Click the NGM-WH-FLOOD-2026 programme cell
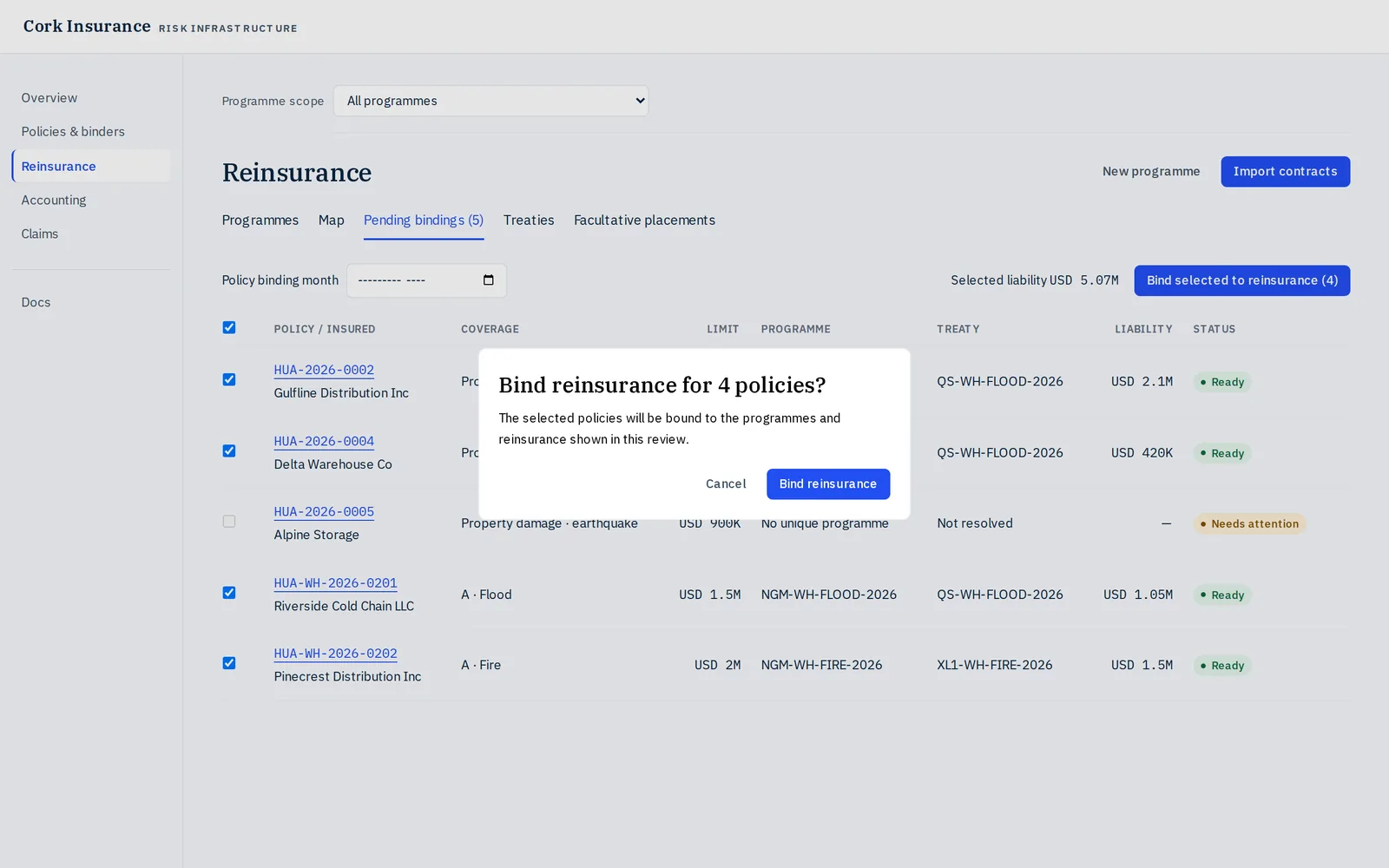Viewport: 1389px width, 868px height. tap(828, 595)
